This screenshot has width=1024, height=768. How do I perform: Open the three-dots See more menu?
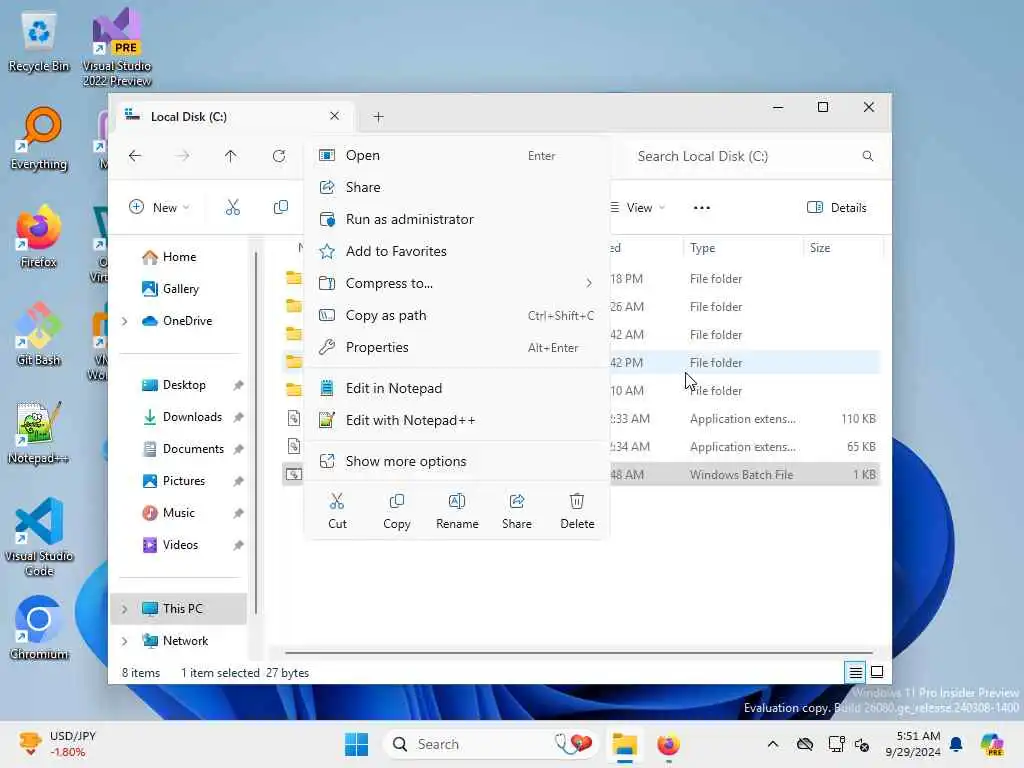701,208
